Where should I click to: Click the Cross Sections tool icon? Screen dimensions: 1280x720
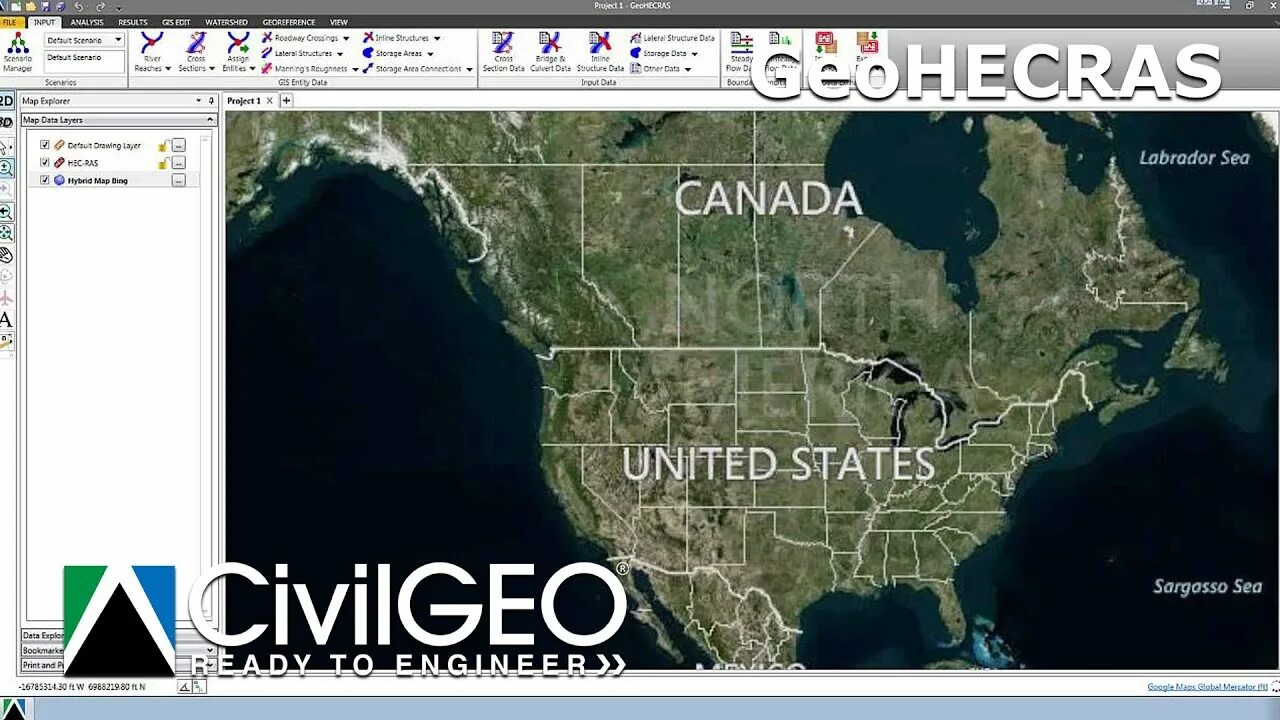click(x=196, y=43)
